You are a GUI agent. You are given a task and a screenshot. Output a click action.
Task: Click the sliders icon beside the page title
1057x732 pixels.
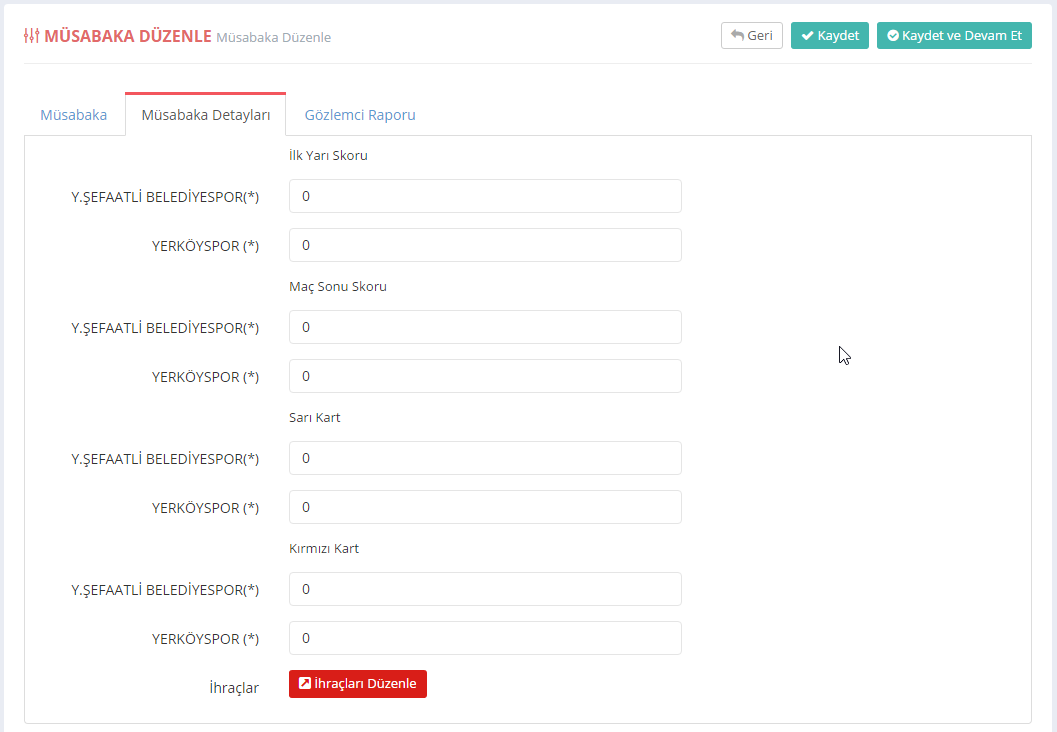[x=31, y=36]
